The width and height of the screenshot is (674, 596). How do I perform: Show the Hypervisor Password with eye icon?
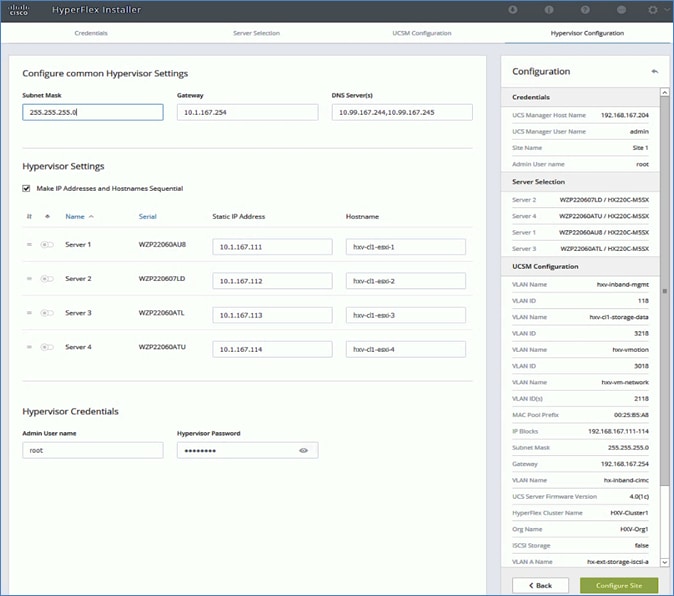302,451
